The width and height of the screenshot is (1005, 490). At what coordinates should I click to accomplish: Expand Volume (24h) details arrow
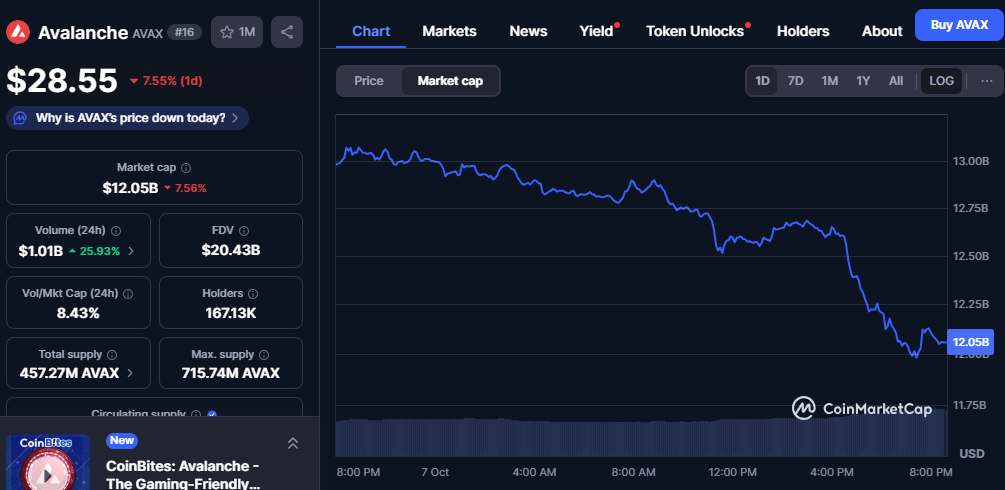point(131,251)
